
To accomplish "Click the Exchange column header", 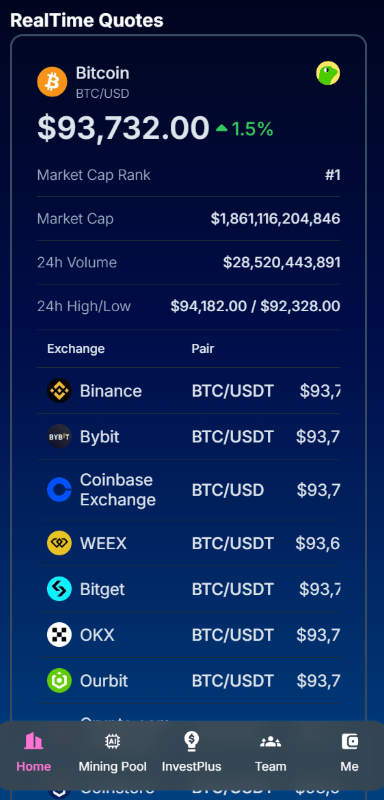I will [x=76, y=348].
